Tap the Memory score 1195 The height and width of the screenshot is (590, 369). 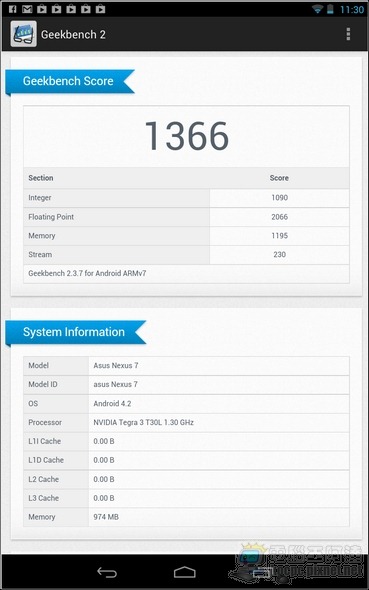point(279,236)
